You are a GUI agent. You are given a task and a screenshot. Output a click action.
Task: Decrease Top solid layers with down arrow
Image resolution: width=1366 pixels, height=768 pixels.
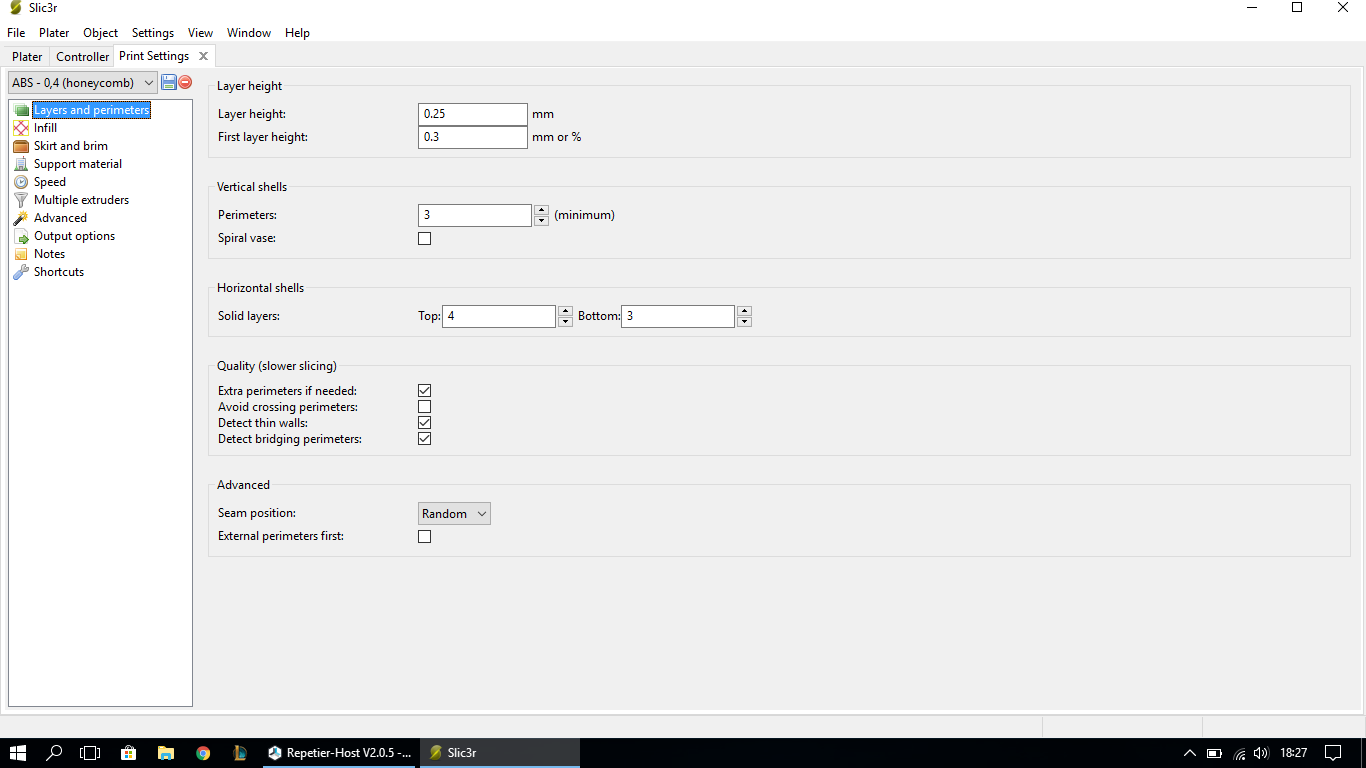pos(565,322)
